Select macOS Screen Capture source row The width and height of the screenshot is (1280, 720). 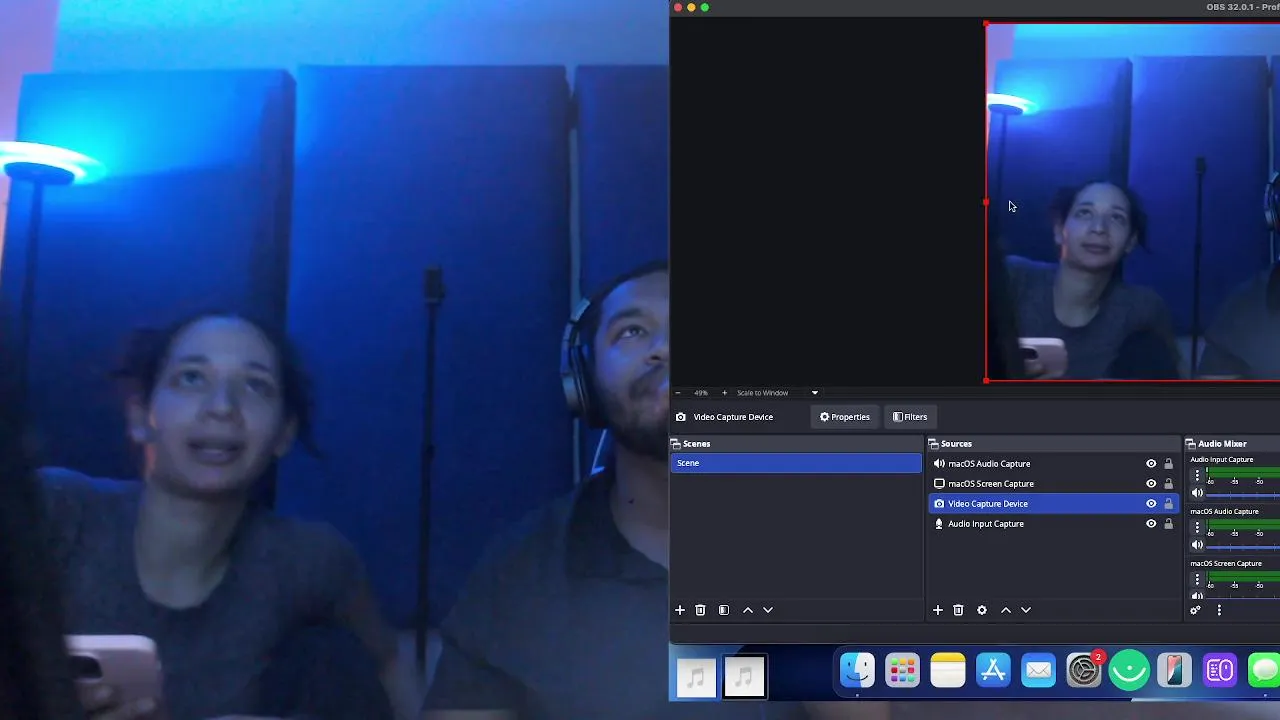tap(1054, 484)
